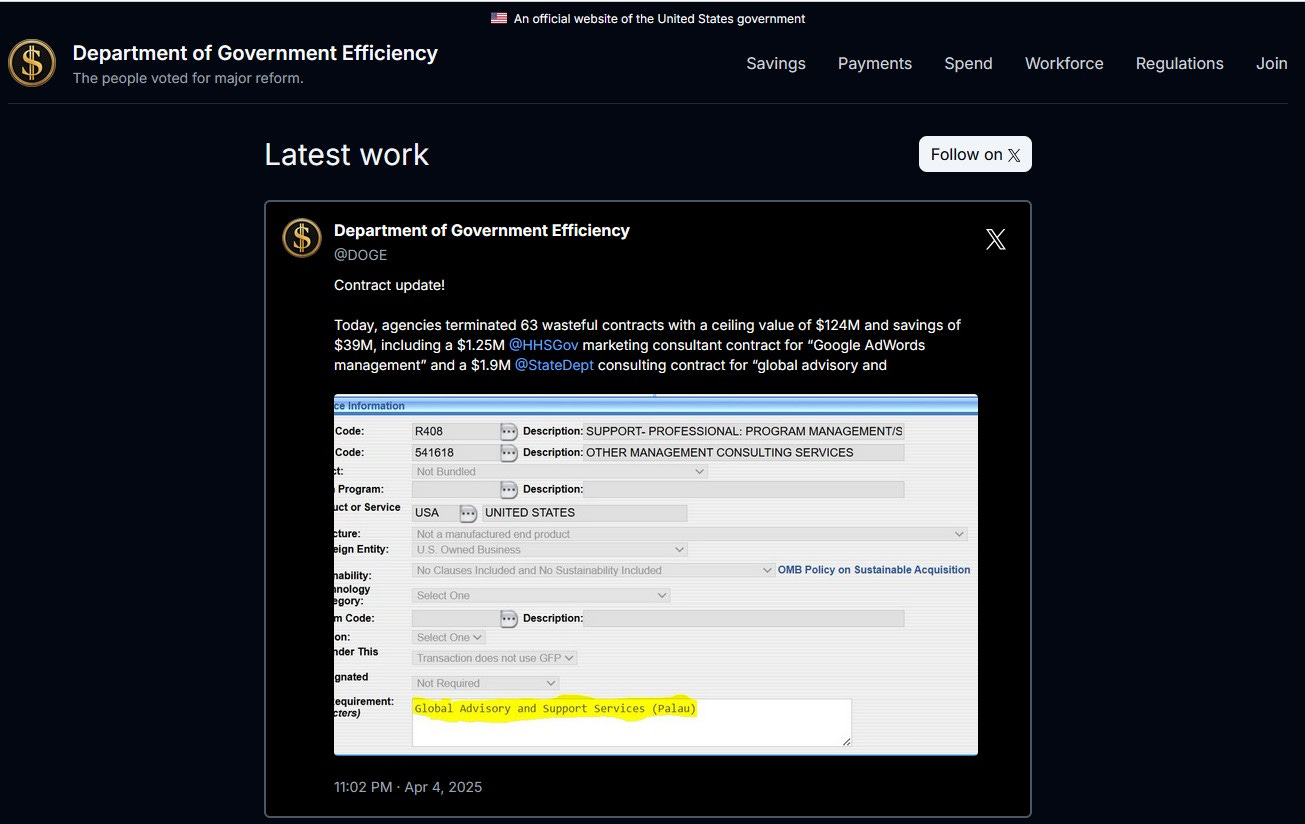Click the X logo in the tweet card
The height and width of the screenshot is (824, 1305).
click(x=995, y=239)
